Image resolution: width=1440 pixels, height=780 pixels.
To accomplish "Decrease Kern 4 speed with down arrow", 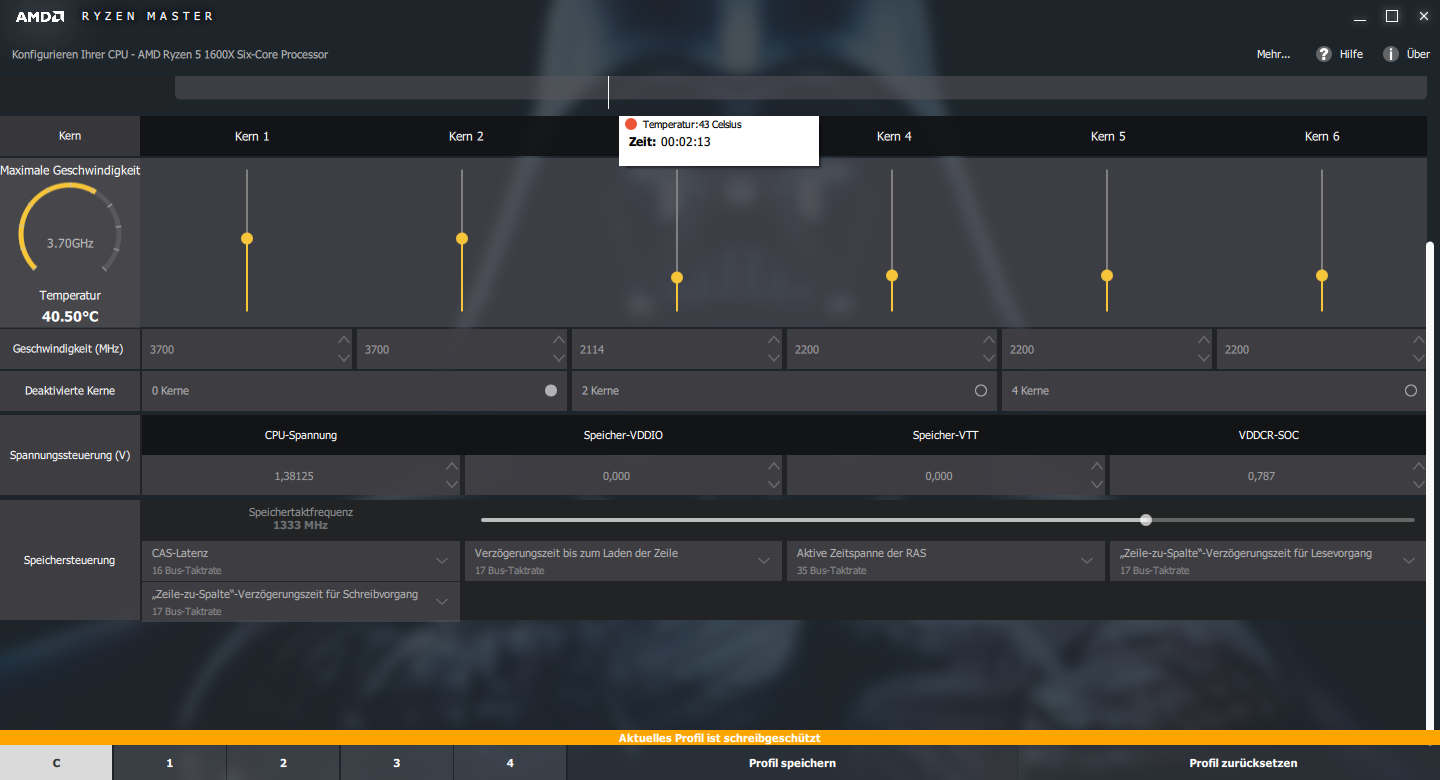I will coord(989,358).
